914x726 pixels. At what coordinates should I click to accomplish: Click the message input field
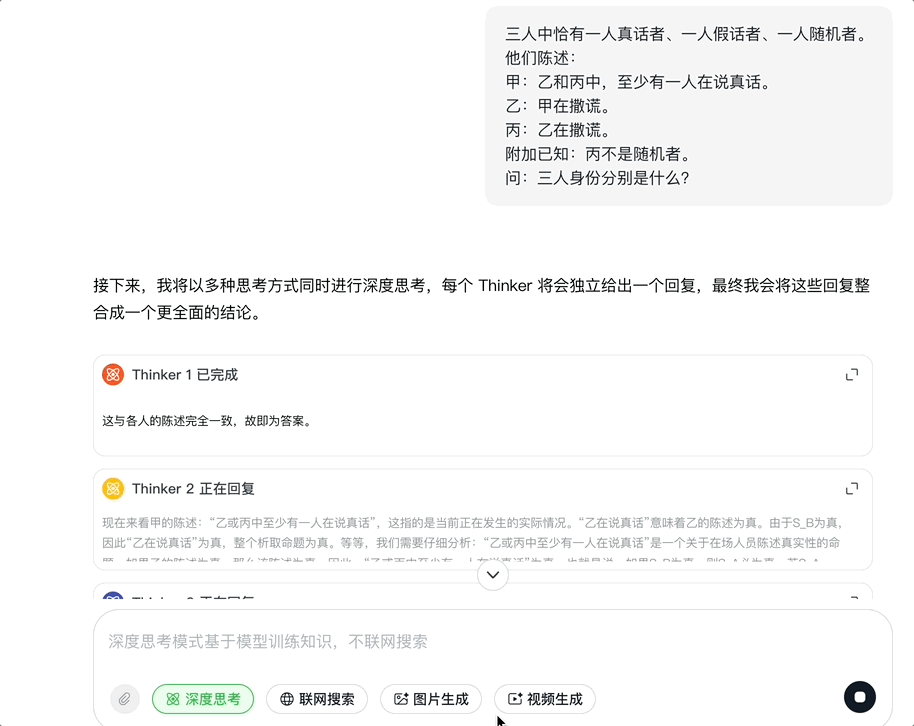point(400,641)
